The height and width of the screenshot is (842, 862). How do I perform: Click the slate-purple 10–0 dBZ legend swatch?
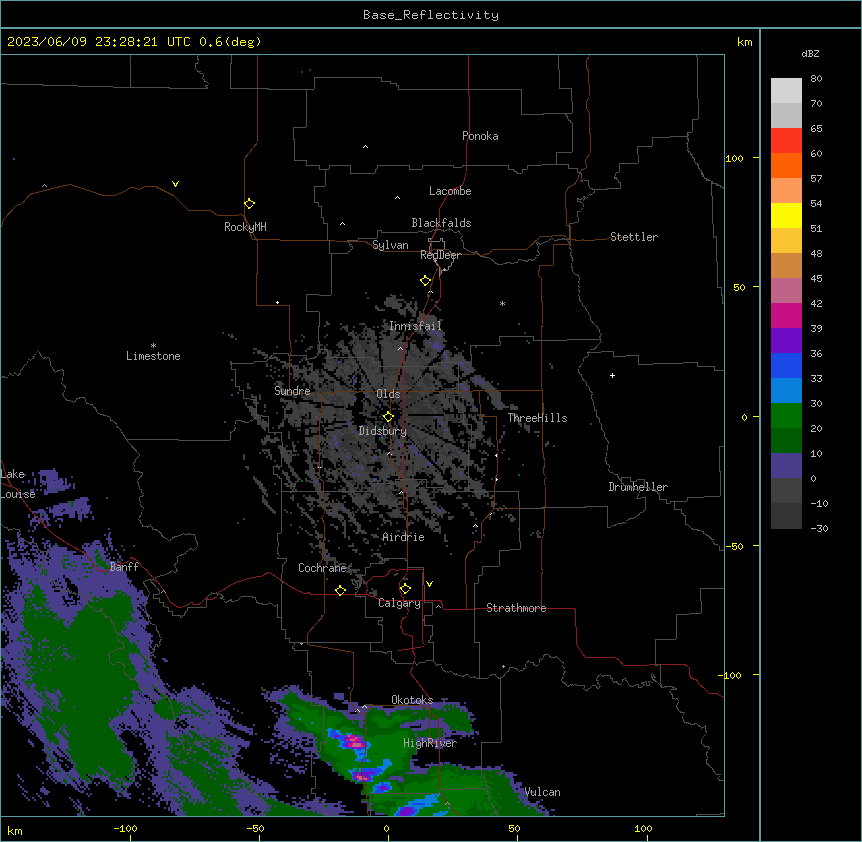pyautogui.click(x=786, y=466)
